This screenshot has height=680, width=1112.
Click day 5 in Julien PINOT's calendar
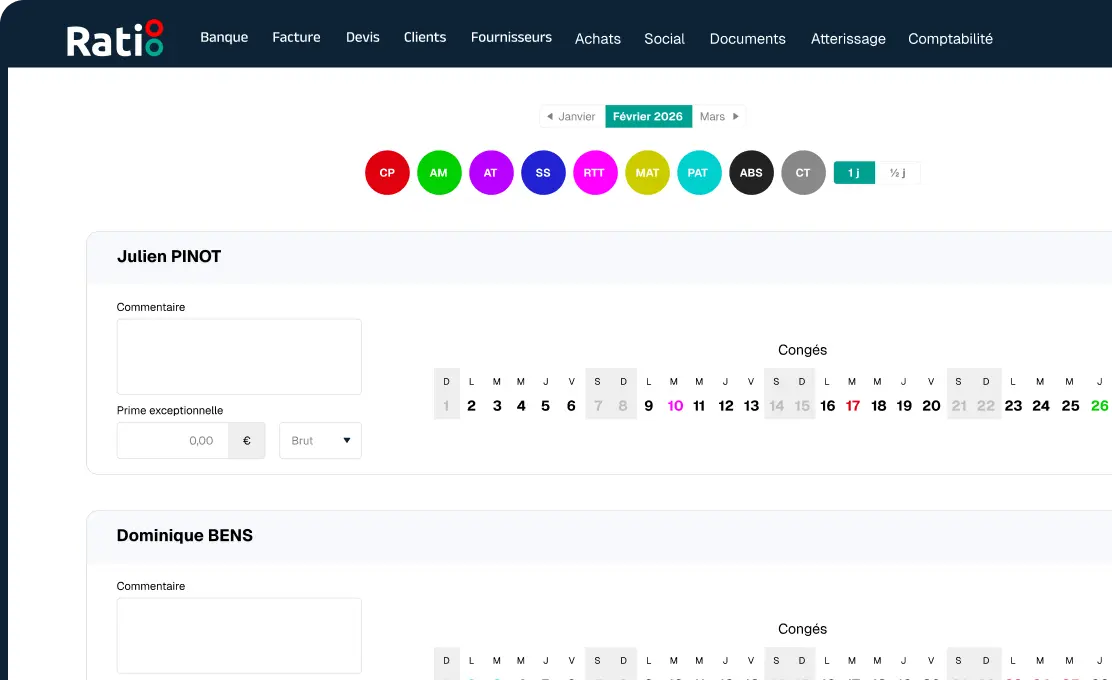[545, 406]
